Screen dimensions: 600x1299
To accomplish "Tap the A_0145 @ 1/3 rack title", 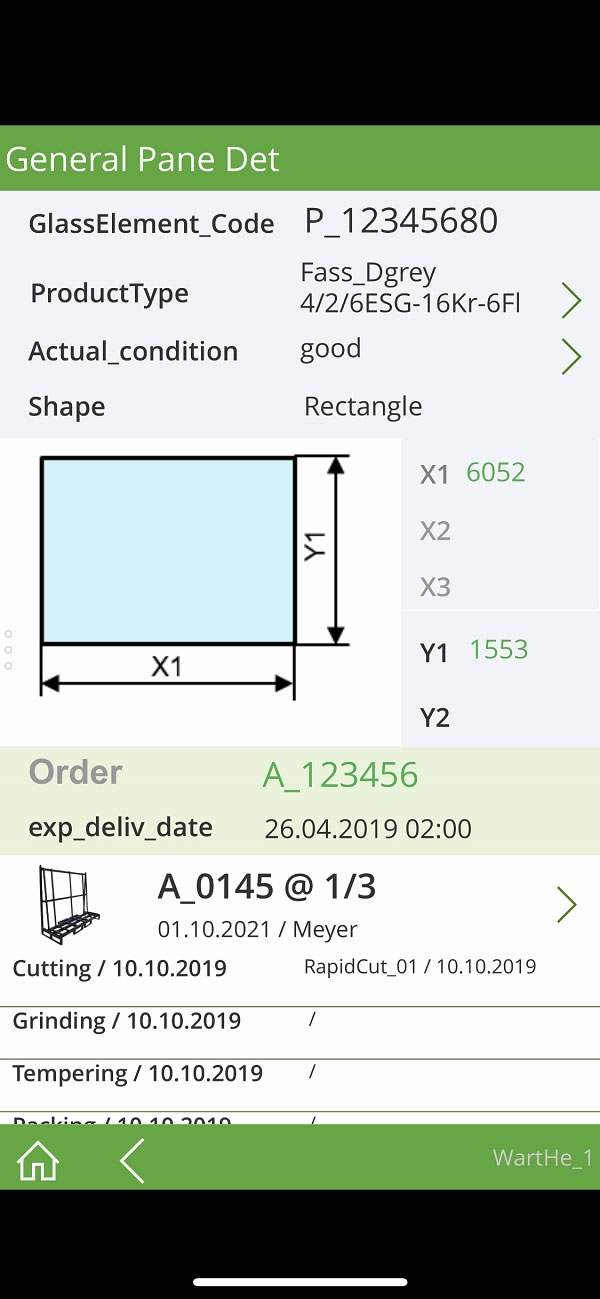I will point(267,886).
